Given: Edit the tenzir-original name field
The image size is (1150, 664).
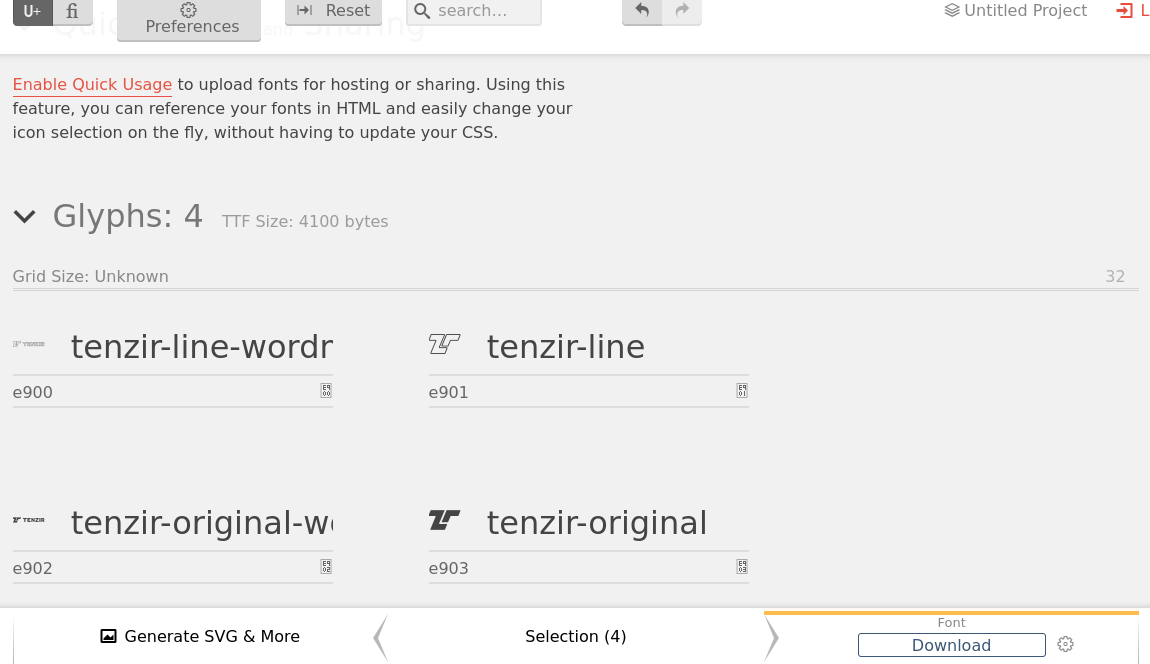Looking at the screenshot, I should [617, 522].
